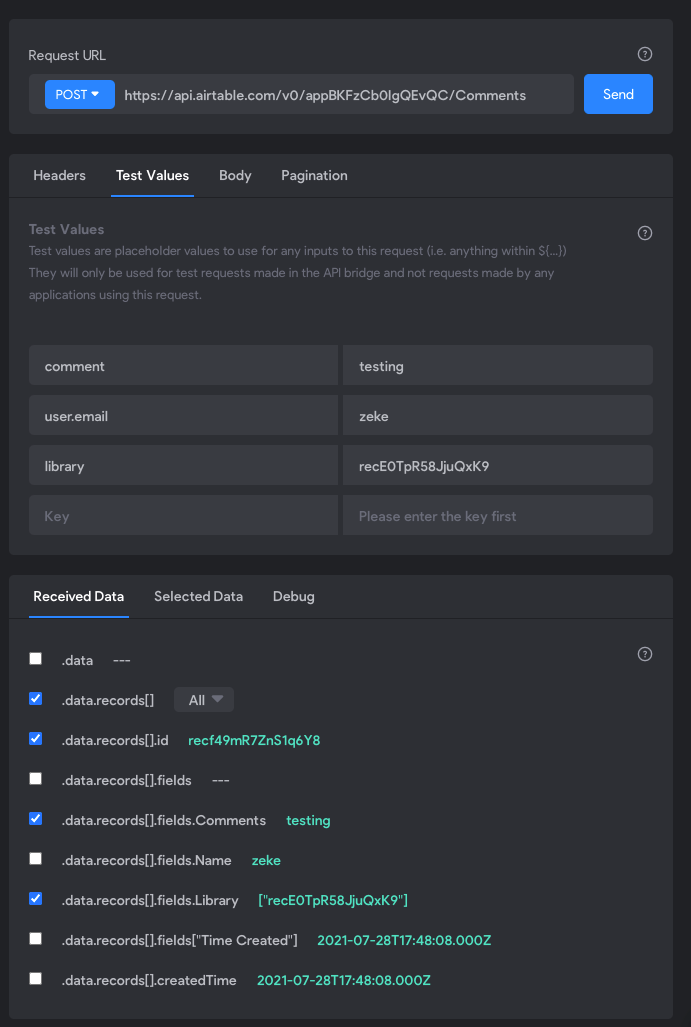The height and width of the screenshot is (1027, 691).
Task: Click the Time Created timestamp value
Action: pos(404,941)
